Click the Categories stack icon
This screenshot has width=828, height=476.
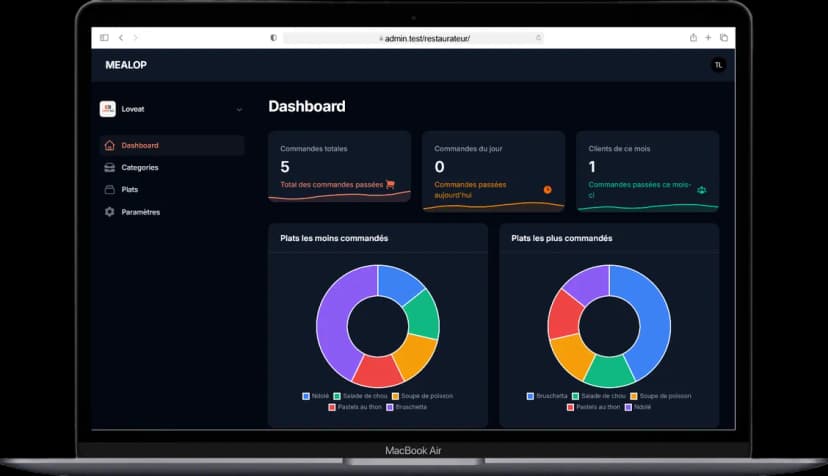point(110,168)
